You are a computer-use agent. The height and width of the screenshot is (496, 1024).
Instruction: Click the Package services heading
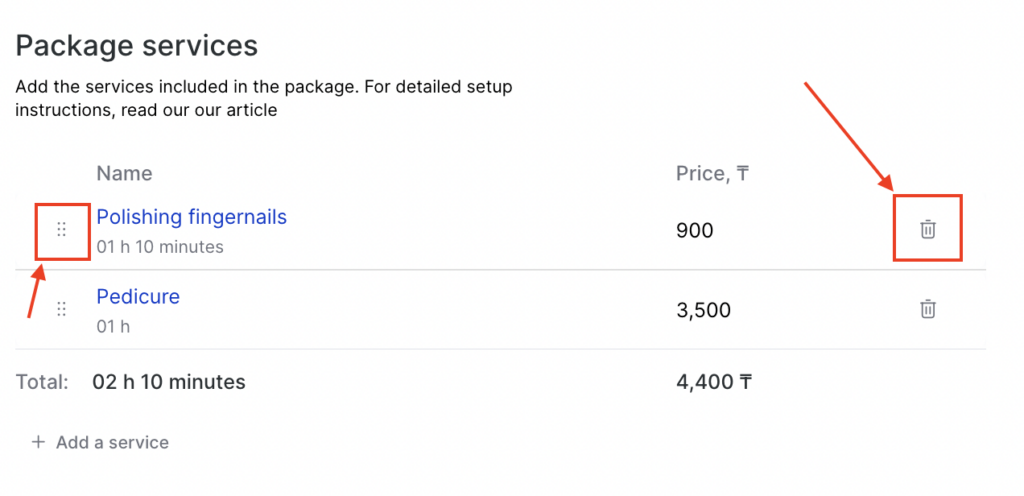136,45
